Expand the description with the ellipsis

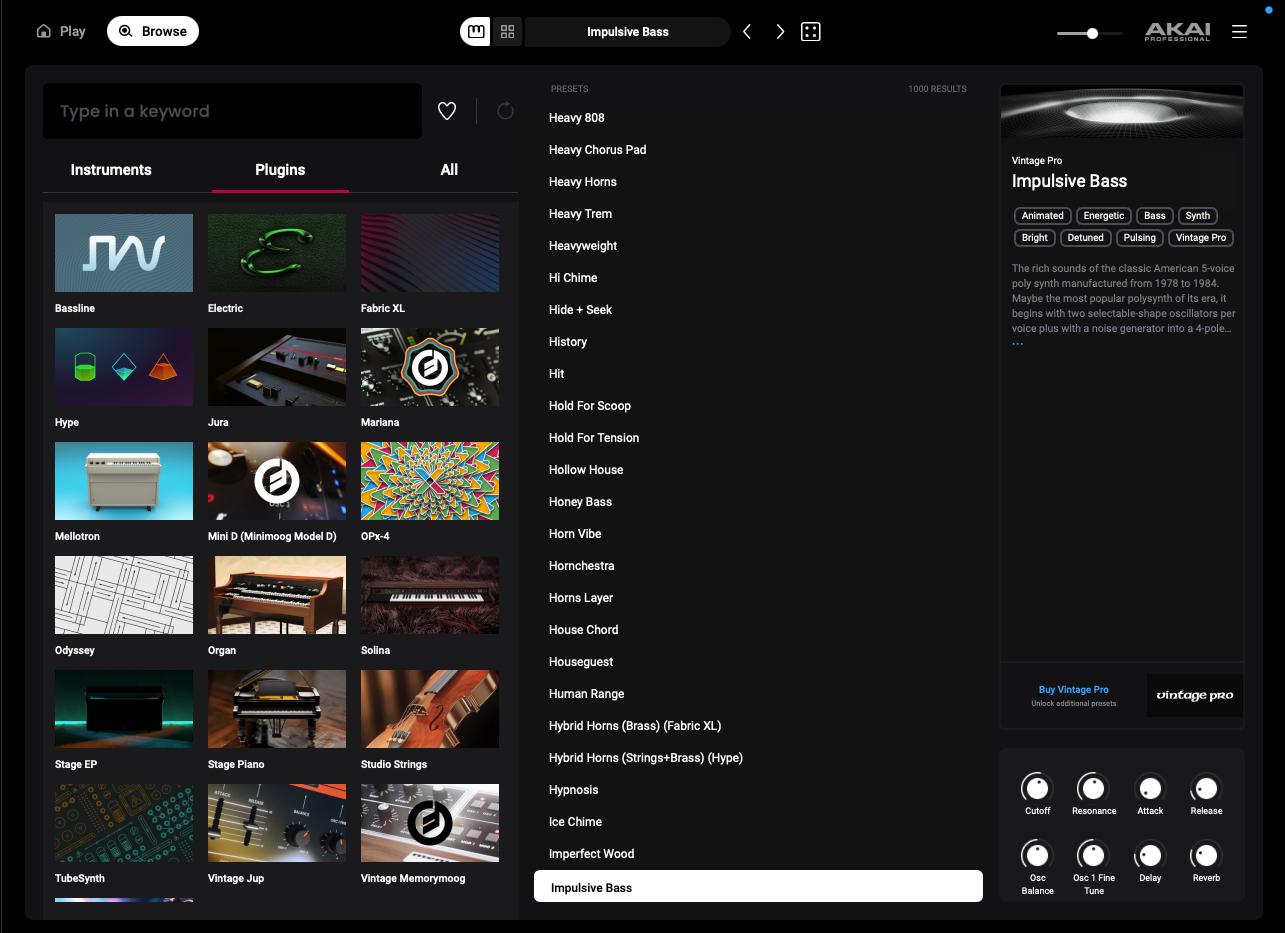[x=1018, y=344]
